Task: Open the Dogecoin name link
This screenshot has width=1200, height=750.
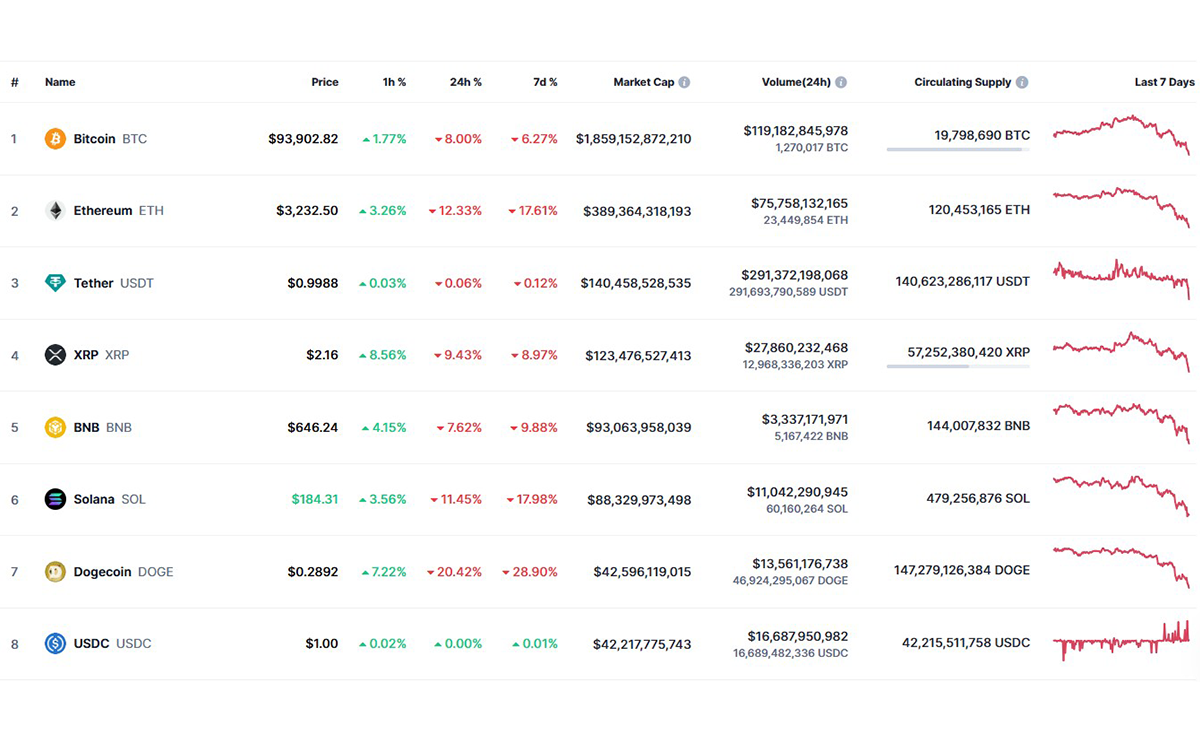Action: click(x=102, y=572)
